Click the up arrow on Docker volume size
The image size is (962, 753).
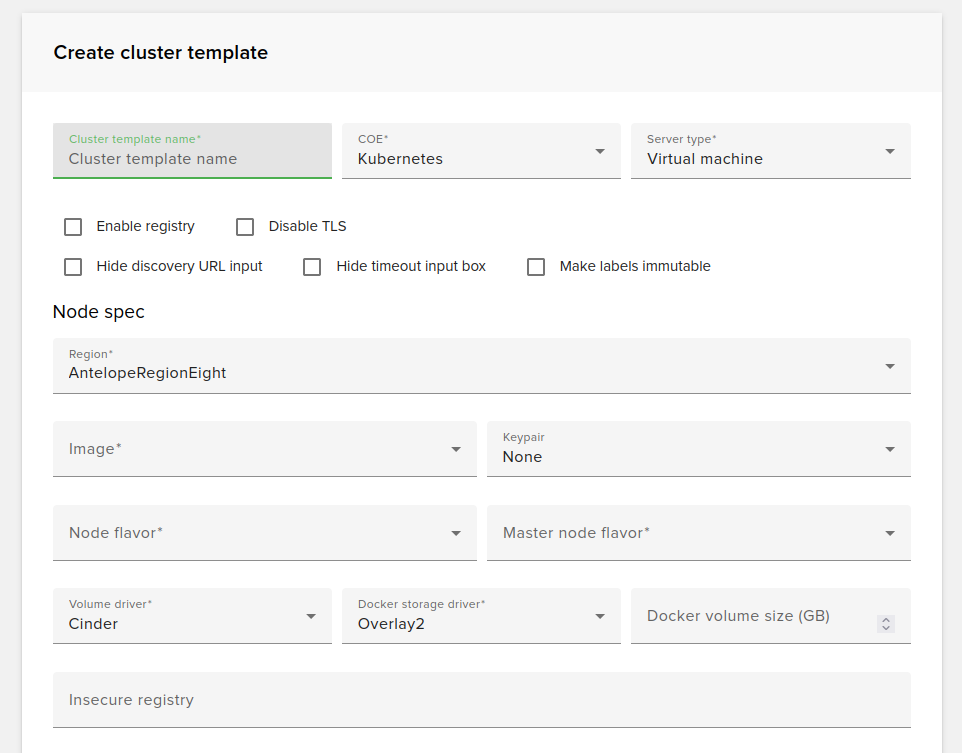tap(885, 619)
